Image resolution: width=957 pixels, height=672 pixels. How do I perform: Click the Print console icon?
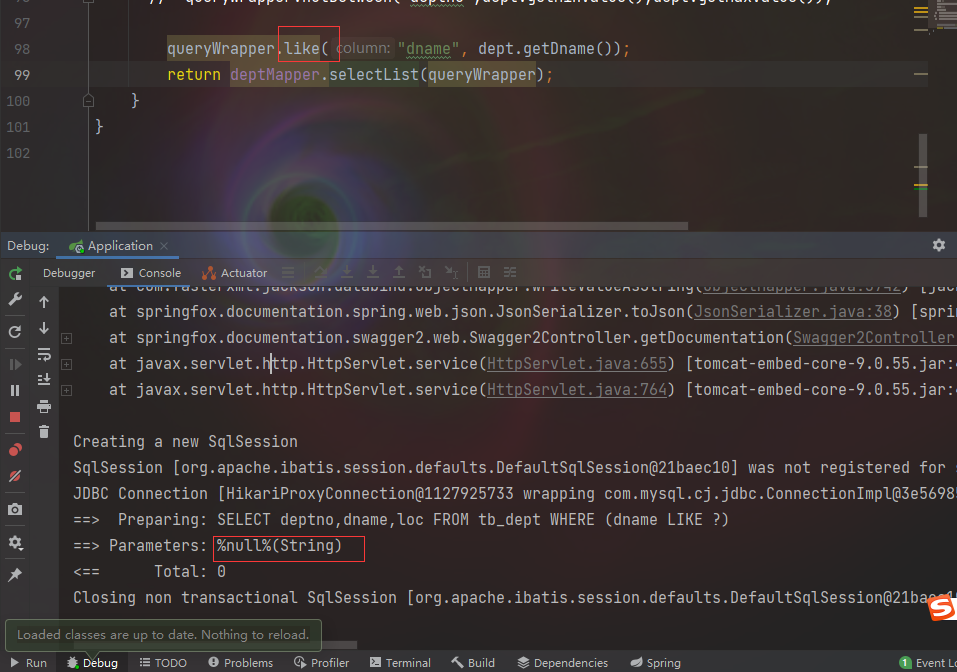click(44, 406)
